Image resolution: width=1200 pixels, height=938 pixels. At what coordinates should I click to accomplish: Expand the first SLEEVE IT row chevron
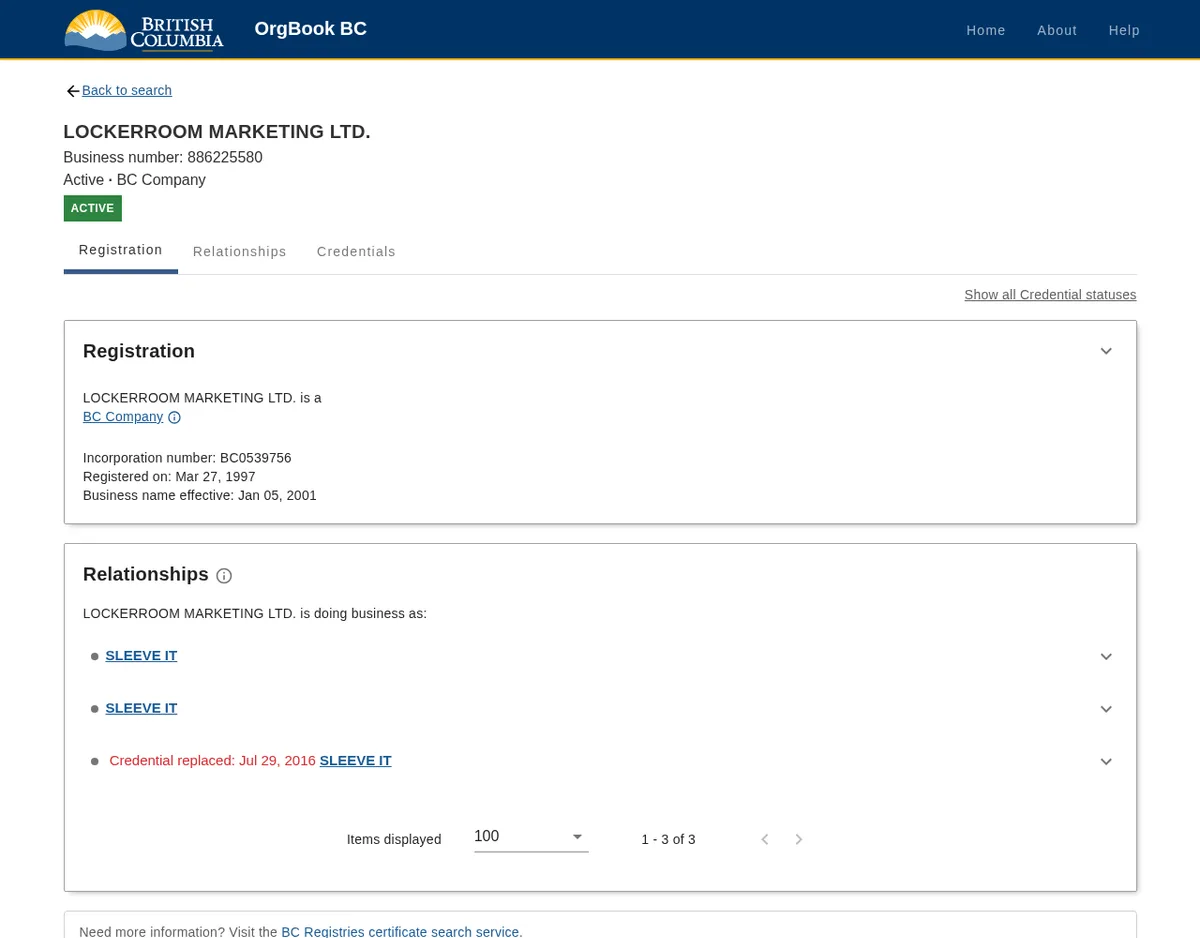(1106, 657)
